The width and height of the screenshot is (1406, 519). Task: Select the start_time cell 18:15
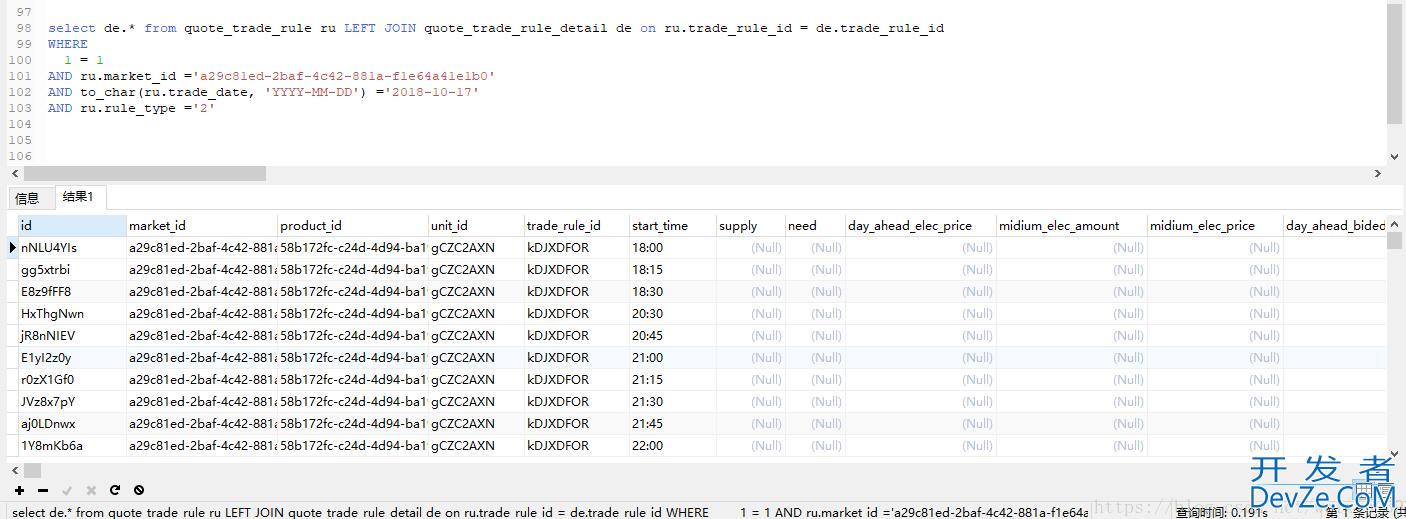(x=673, y=269)
